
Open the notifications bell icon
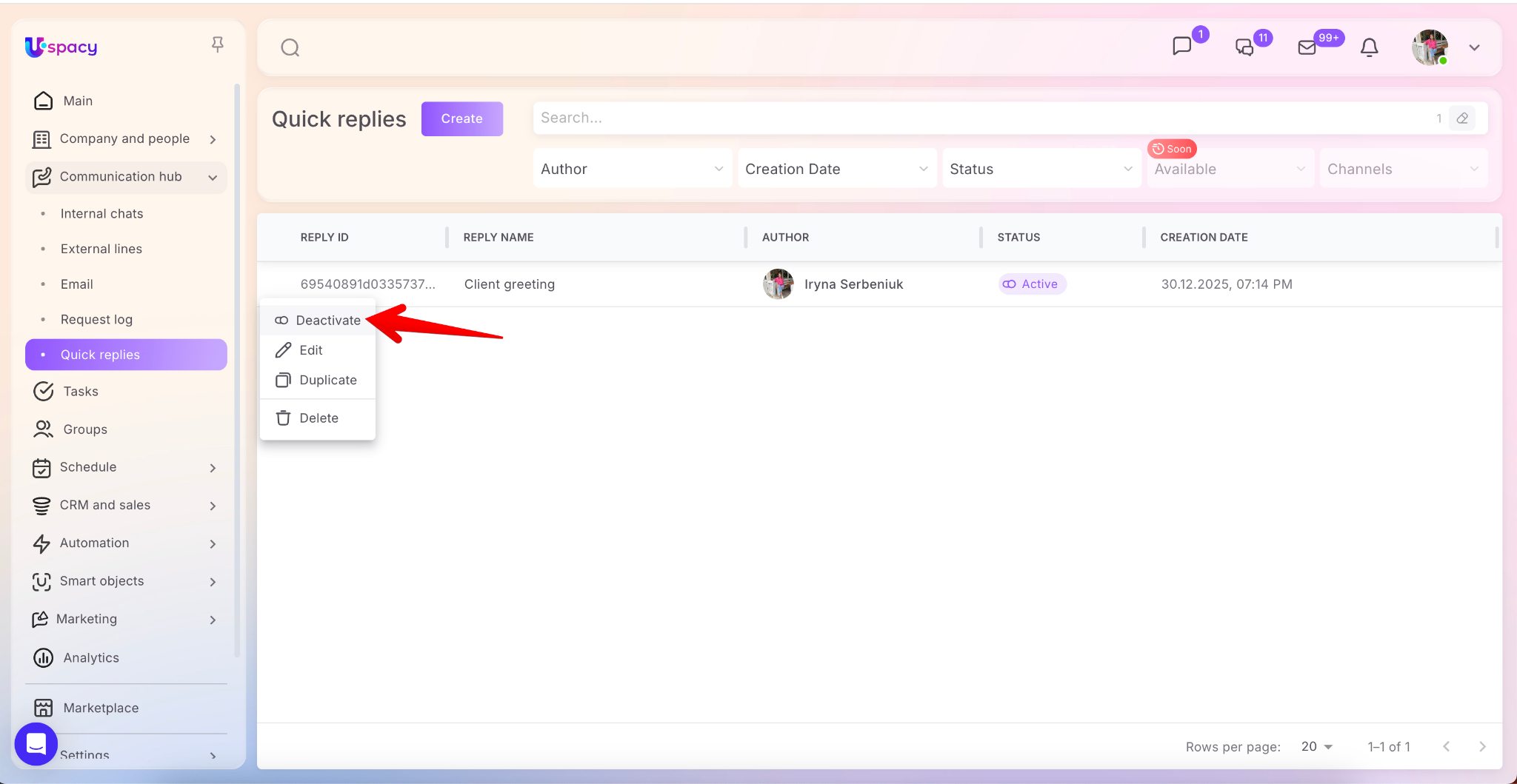[1369, 48]
